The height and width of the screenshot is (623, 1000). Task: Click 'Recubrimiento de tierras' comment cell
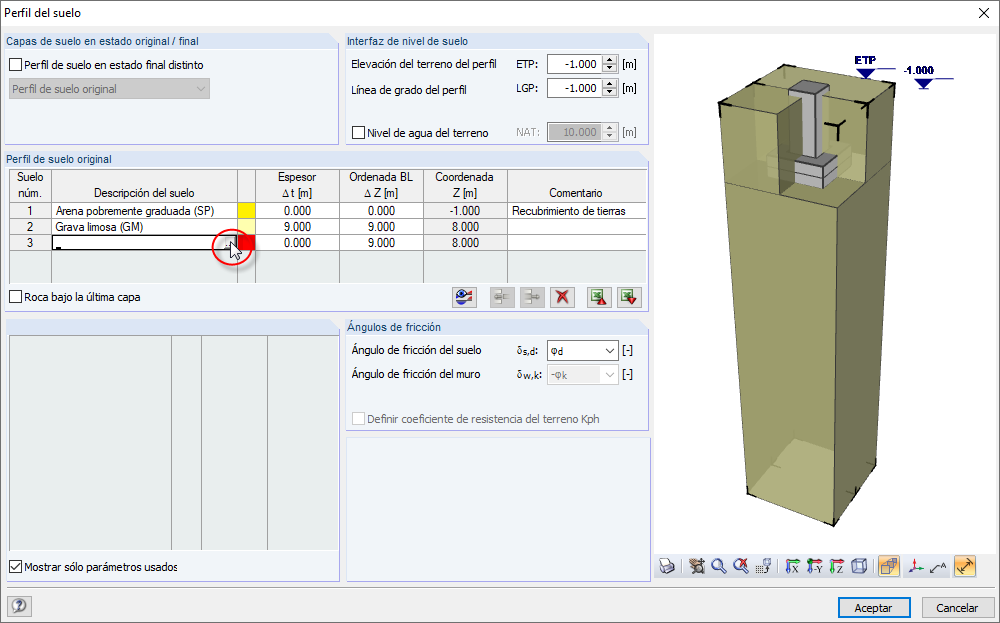pyautogui.click(x=577, y=210)
